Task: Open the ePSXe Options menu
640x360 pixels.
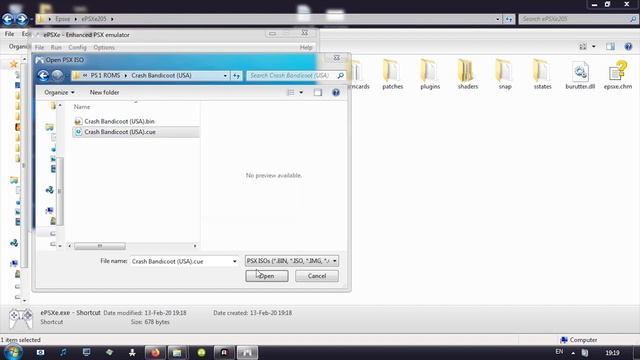Action: click(104, 47)
